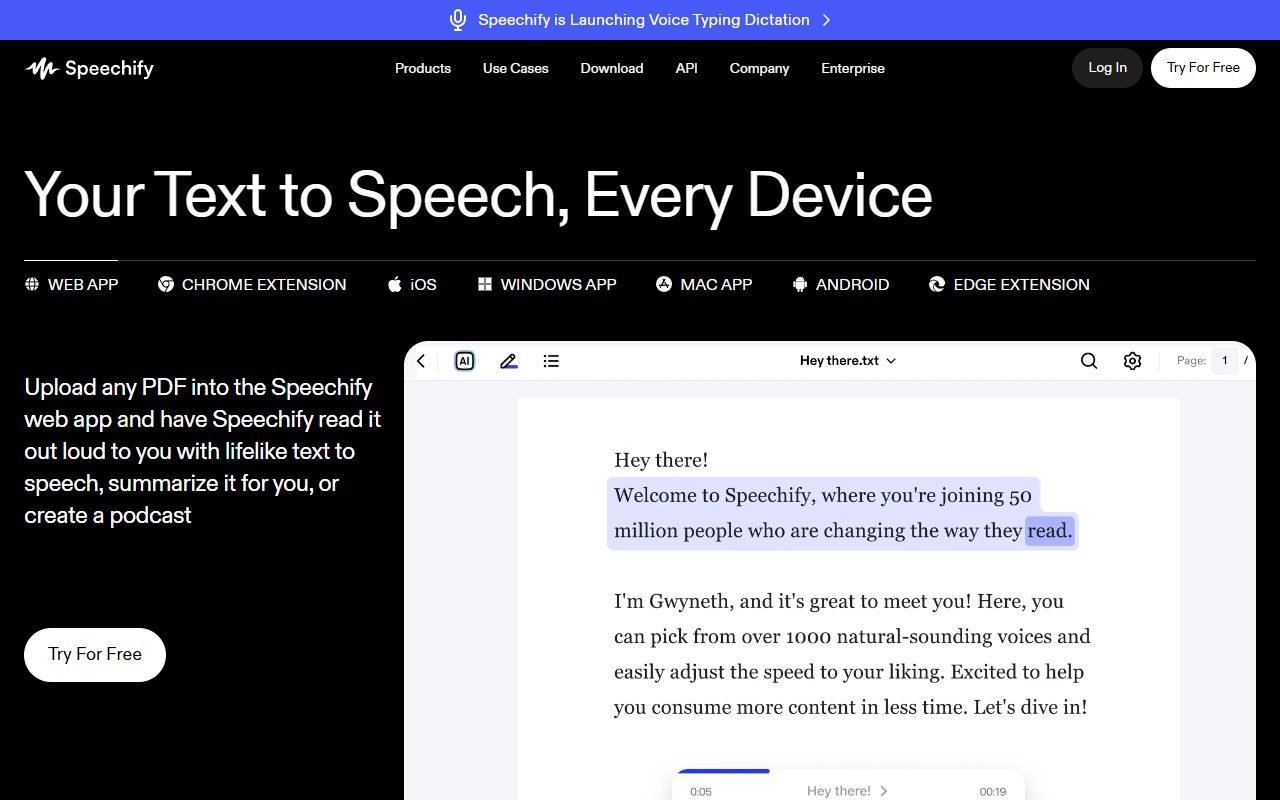Click the paragraph starting "I'm Gwyneth"
This screenshot has height=800, width=1280.
coord(852,654)
